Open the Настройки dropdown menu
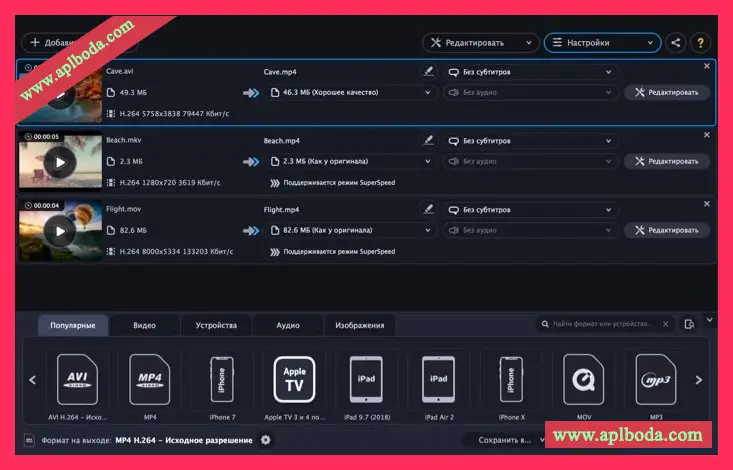 point(602,43)
